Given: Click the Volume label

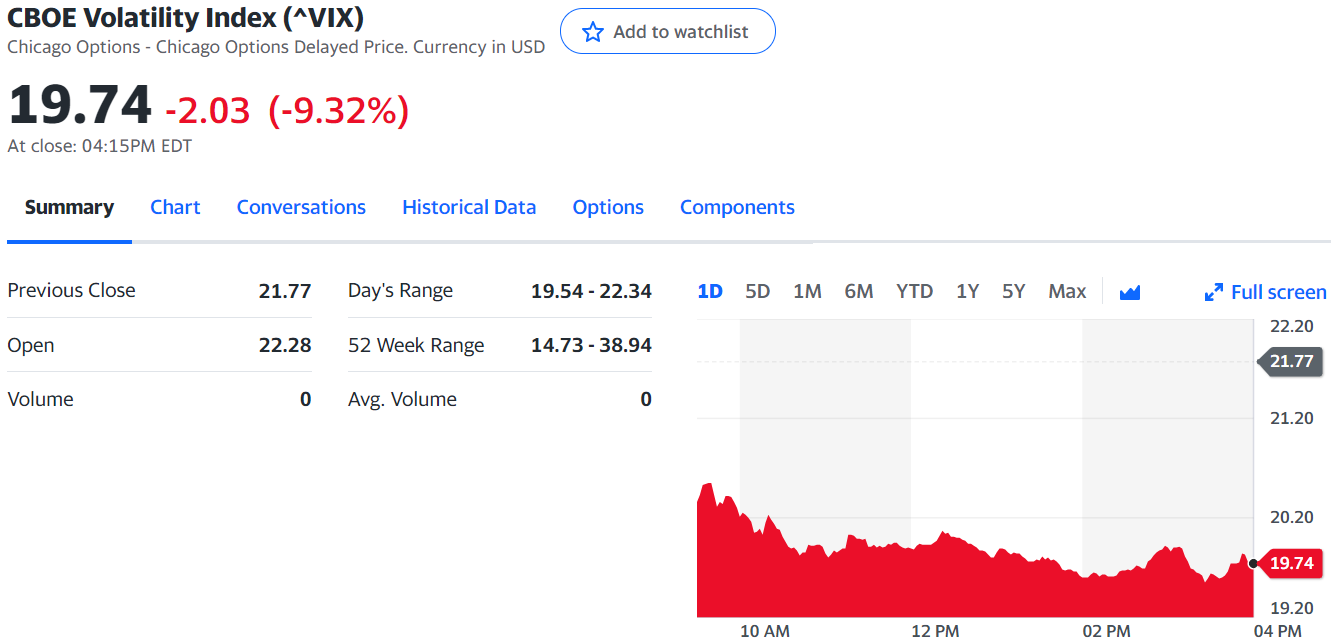Looking at the screenshot, I should [x=40, y=399].
